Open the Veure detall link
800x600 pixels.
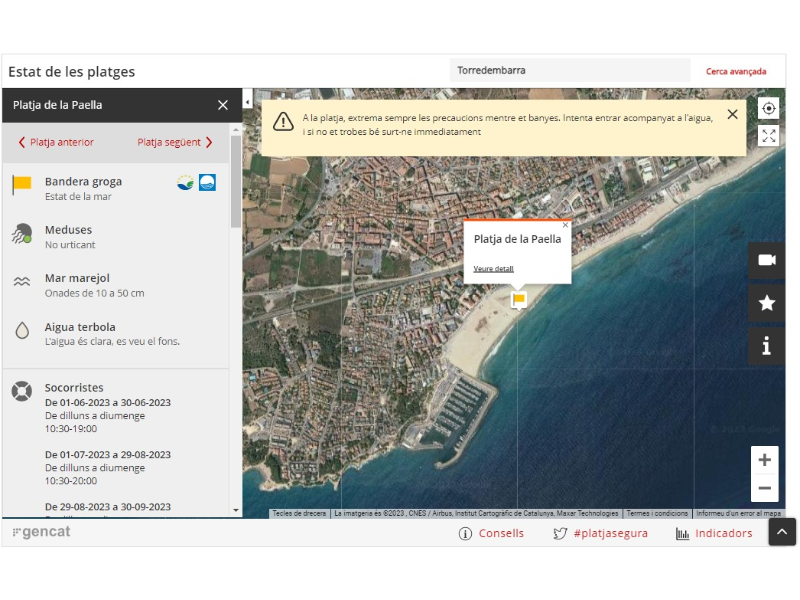pyautogui.click(x=493, y=269)
